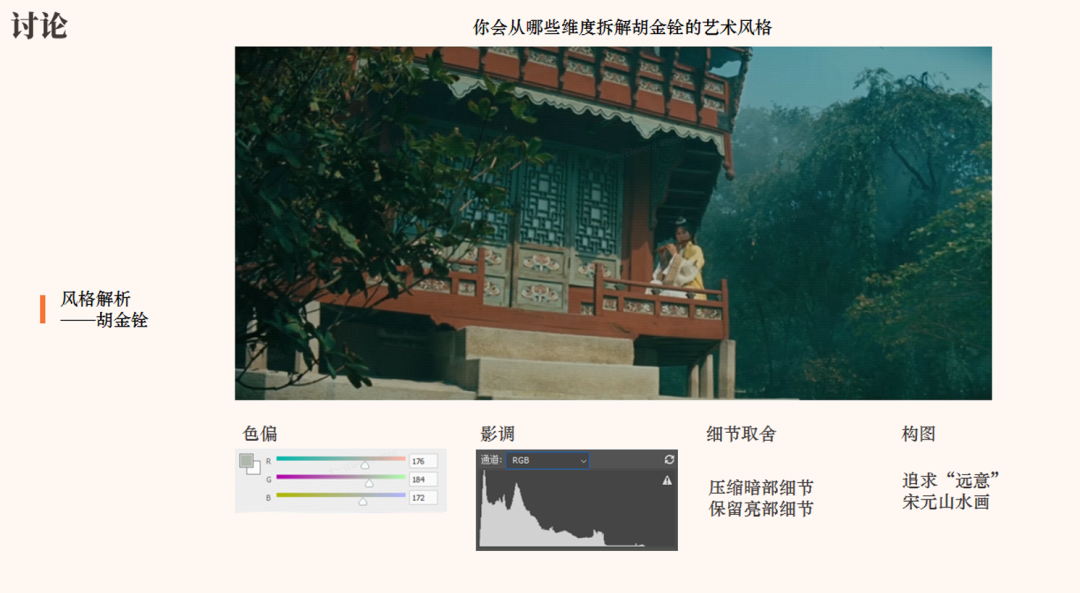Click the G value field showing 184
Screen dimensions: 1080x593
coord(423,479)
